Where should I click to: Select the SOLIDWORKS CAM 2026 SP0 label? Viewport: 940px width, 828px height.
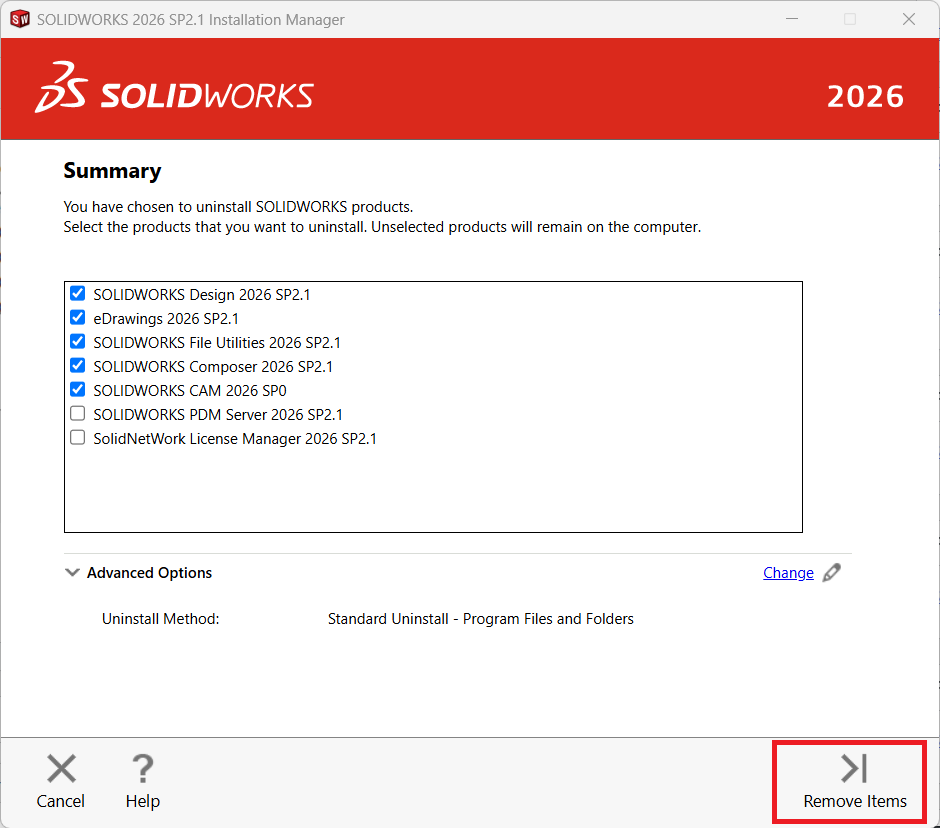click(x=190, y=390)
